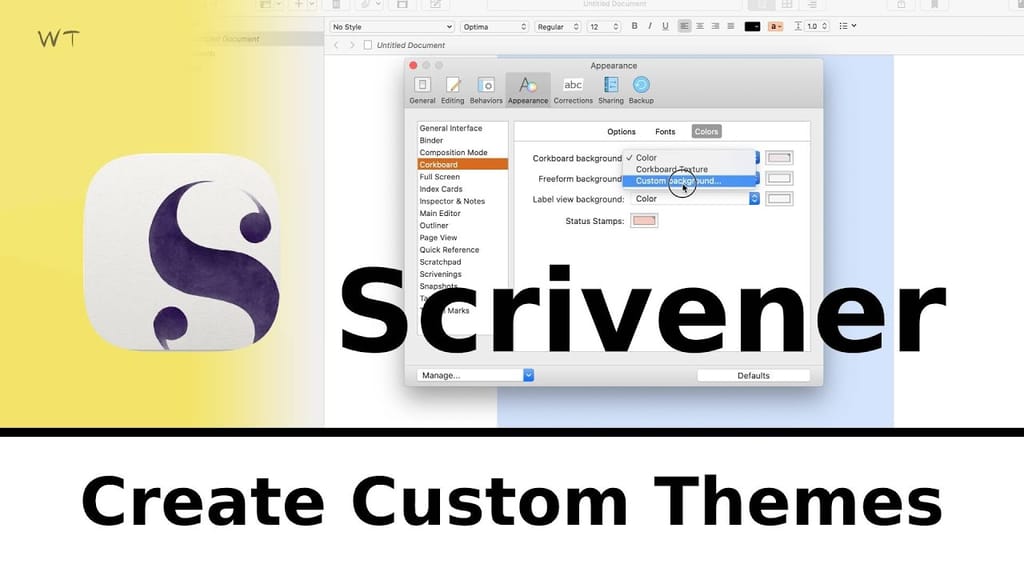Open the Label view background color swatch

click(779, 199)
